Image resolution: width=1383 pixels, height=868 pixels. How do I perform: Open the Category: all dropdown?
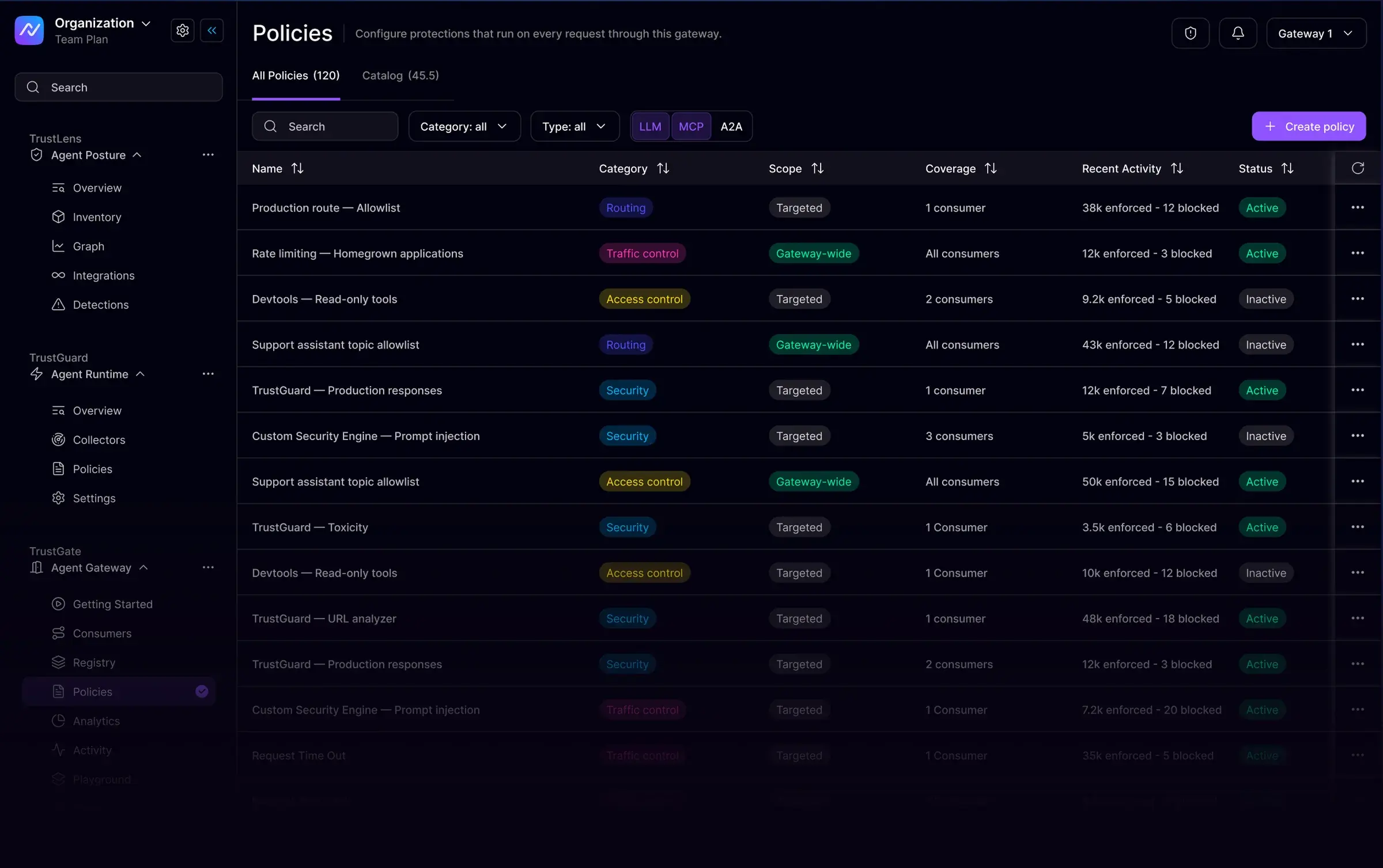point(464,126)
